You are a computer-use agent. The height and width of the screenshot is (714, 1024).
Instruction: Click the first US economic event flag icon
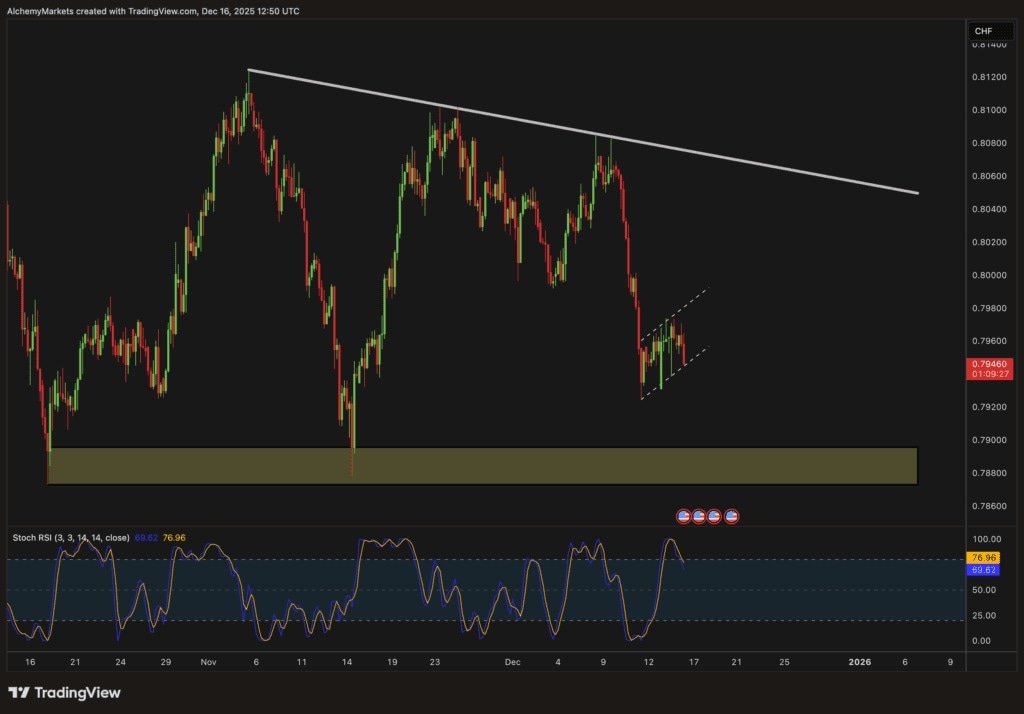684,516
